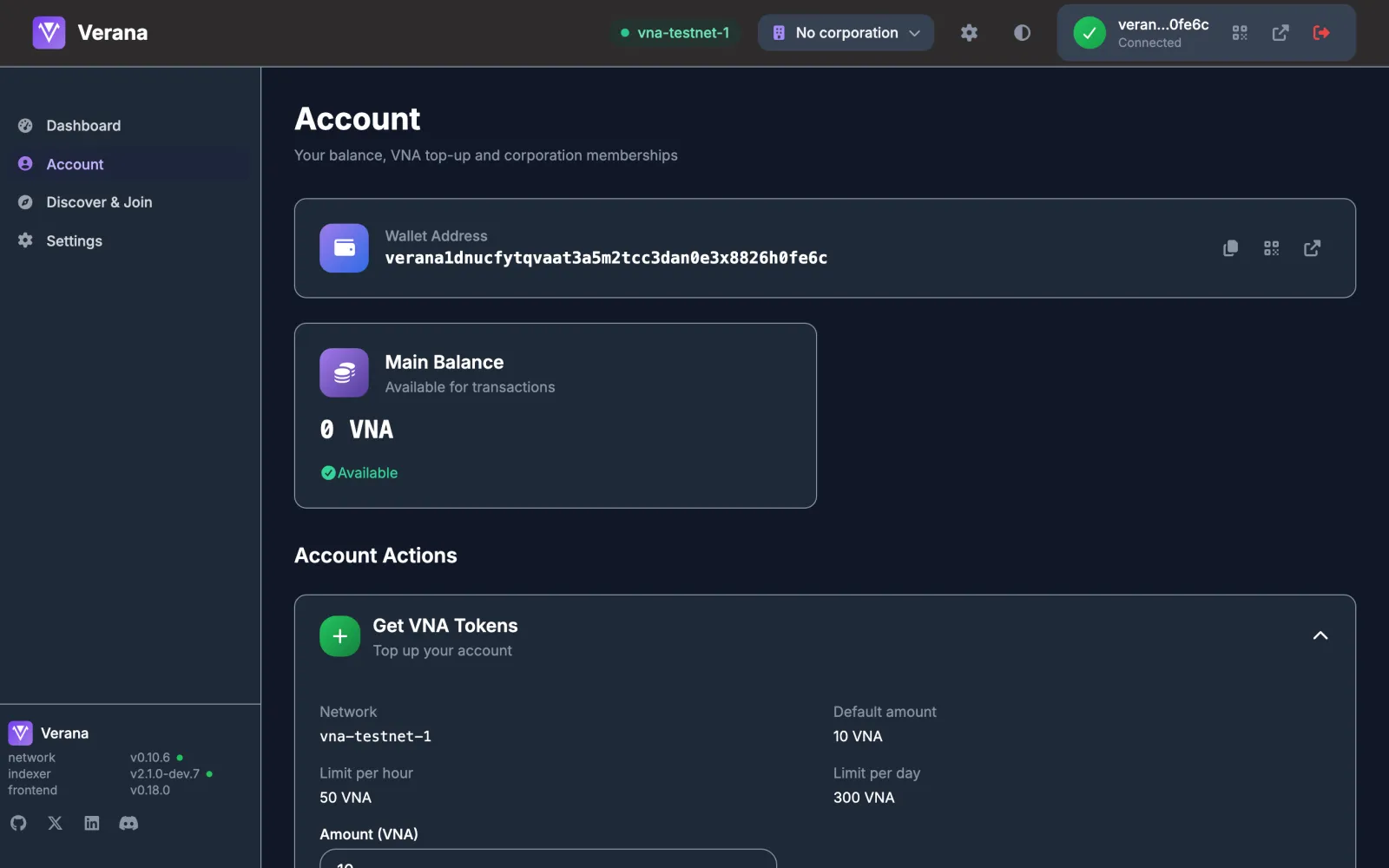Click network version v0.10.6
1389x868 pixels.
pos(150,758)
